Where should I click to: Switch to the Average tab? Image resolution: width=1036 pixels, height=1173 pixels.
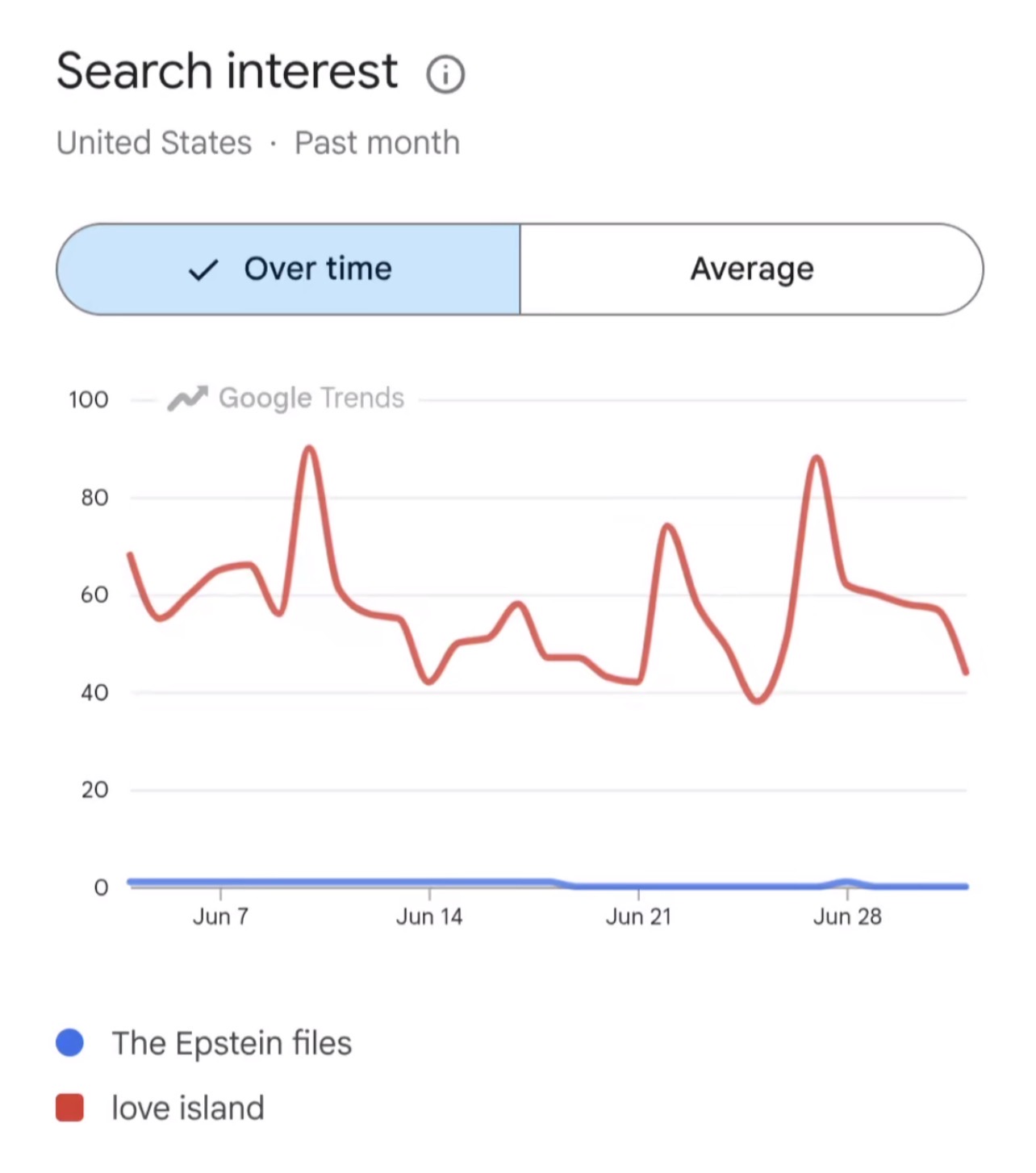coord(752,269)
